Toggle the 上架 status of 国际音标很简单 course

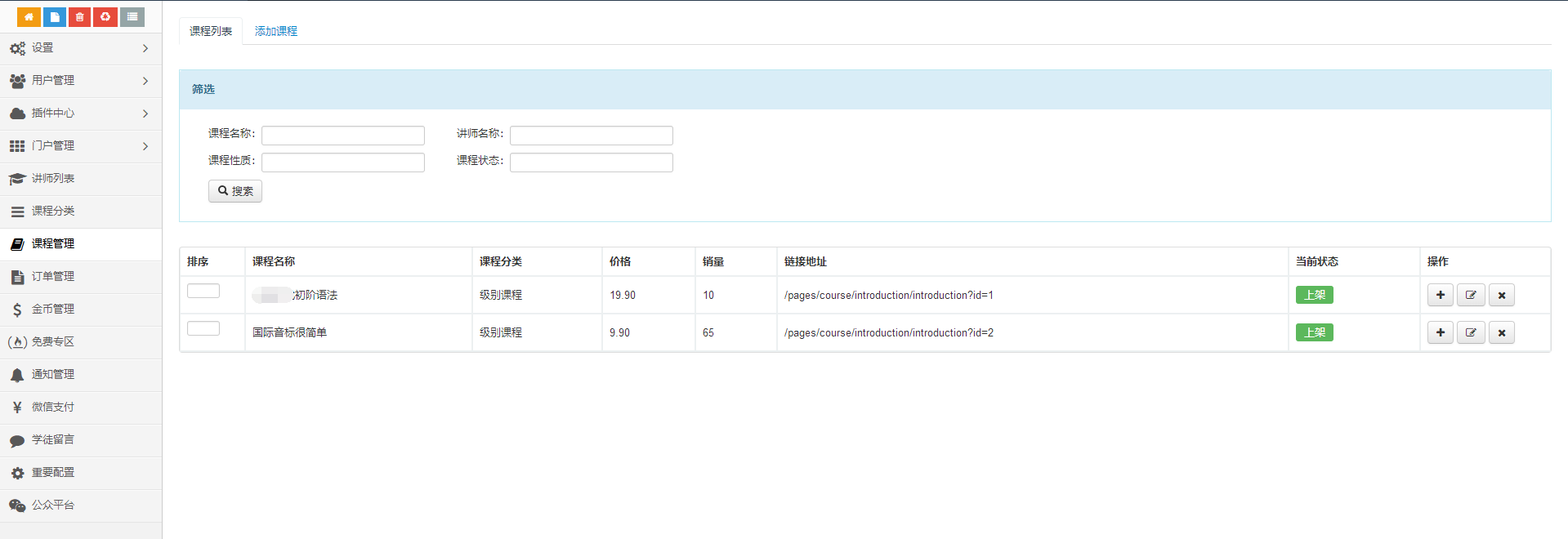[x=1314, y=332]
